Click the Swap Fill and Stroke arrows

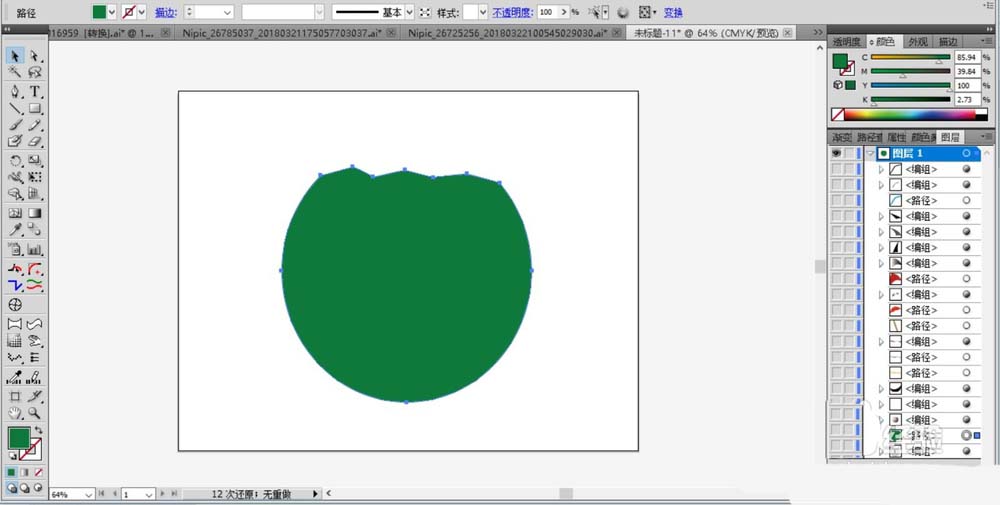[x=38, y=430]
